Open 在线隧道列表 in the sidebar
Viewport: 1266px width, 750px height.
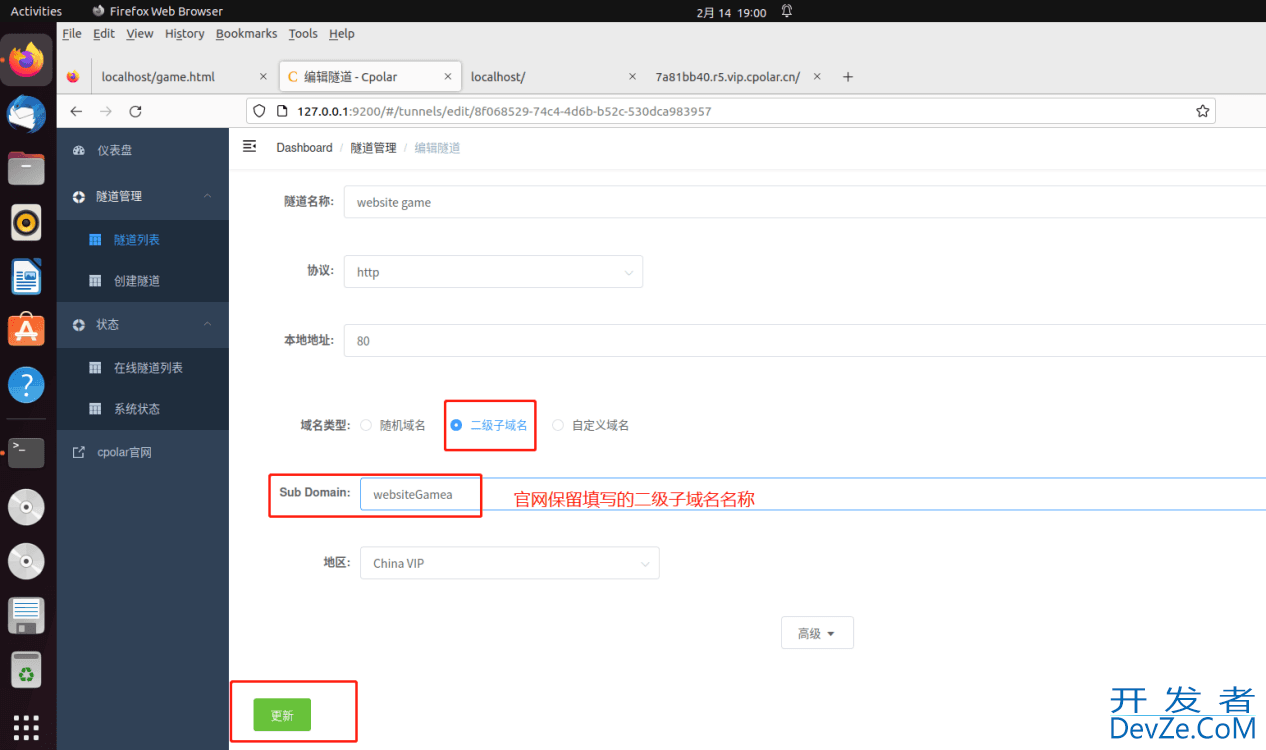click(143, 368)
